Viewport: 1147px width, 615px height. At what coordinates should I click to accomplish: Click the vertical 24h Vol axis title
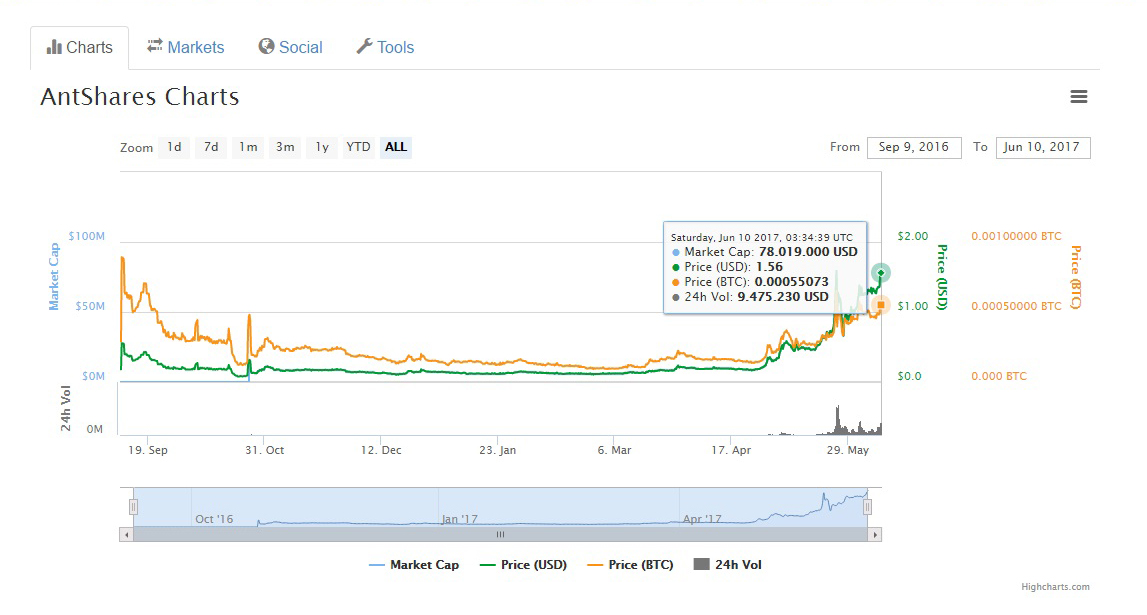[66, 408]
